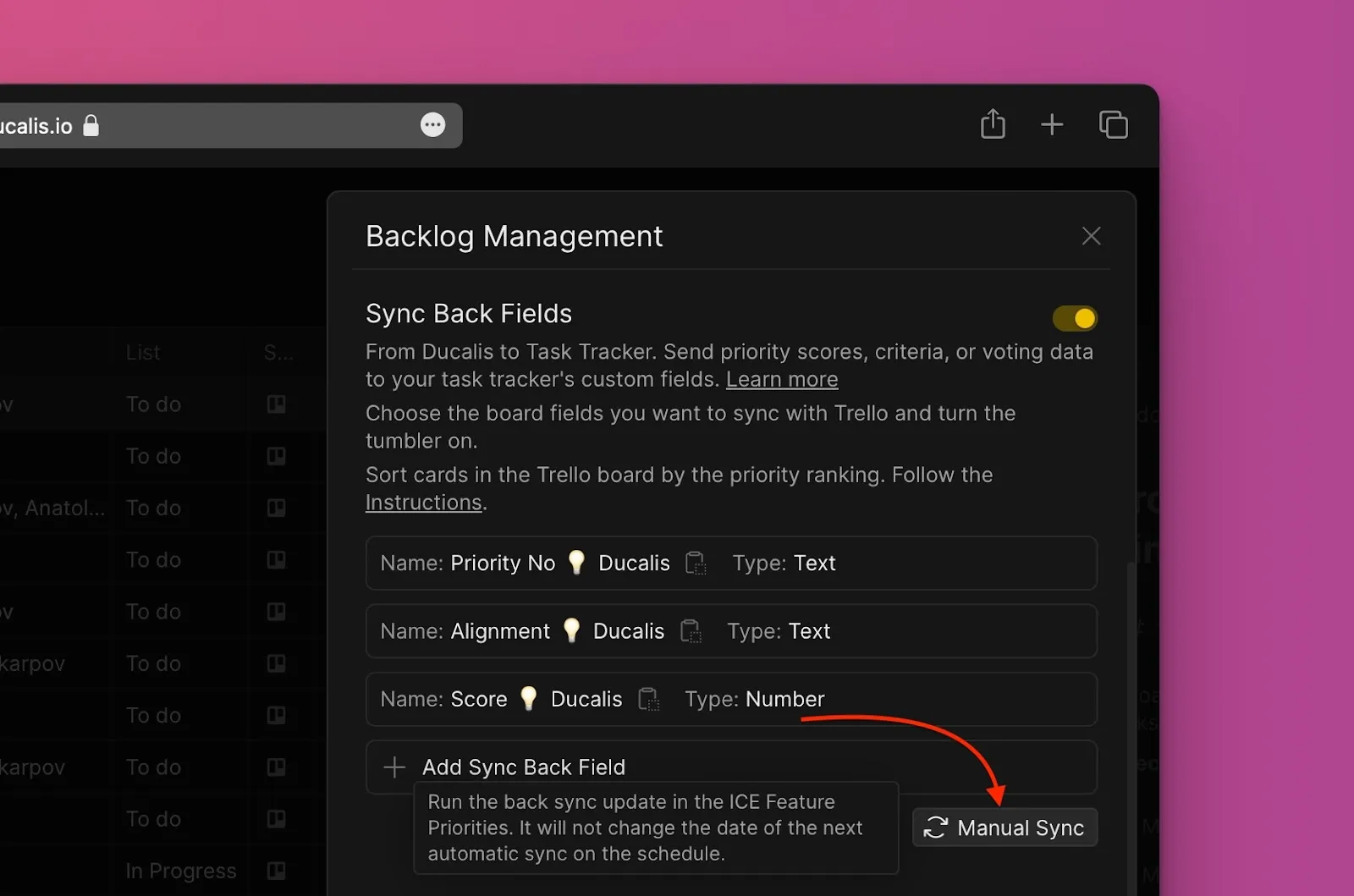This screenshot has height=896, width=1354.
Task: Click the ellipsis button inside the address bar
Action: point(433,124)
